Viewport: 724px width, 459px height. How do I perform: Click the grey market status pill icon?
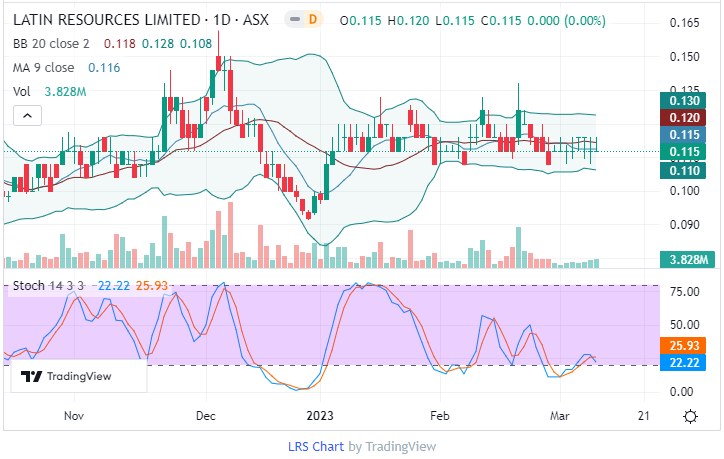[294, 20]
